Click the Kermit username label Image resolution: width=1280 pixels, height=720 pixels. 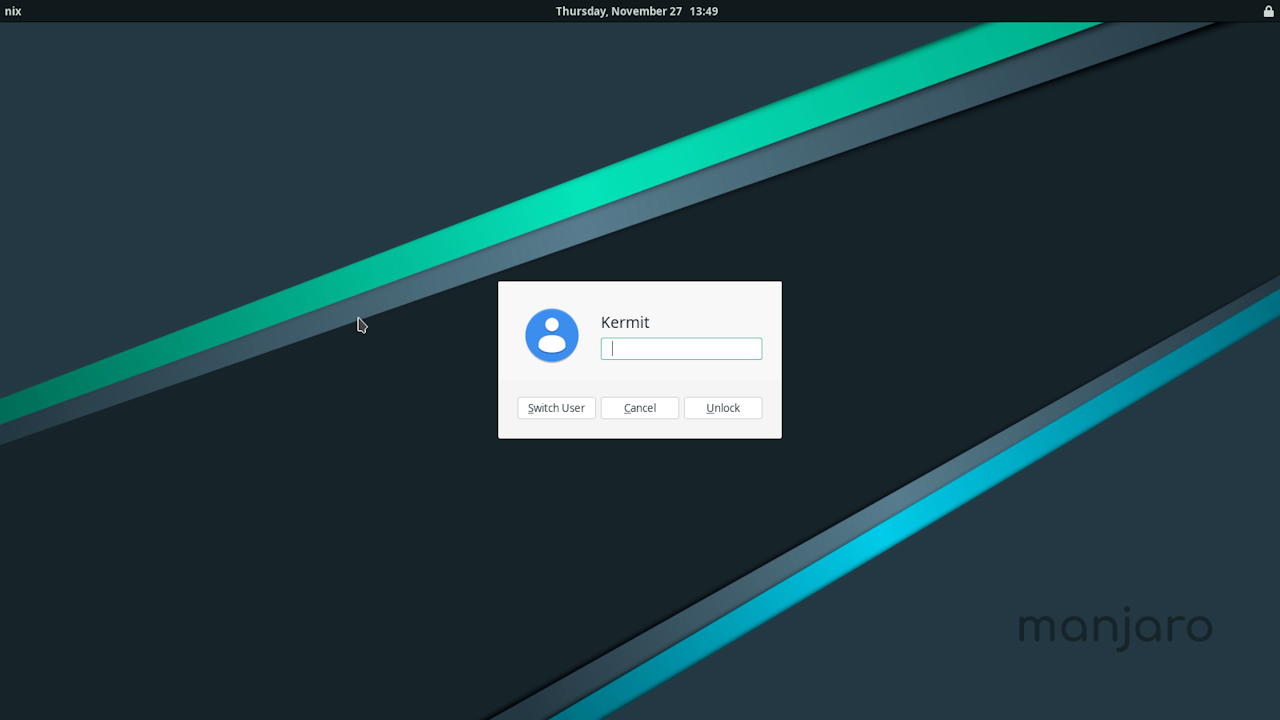pyautogui.click(x=625, y=322)
